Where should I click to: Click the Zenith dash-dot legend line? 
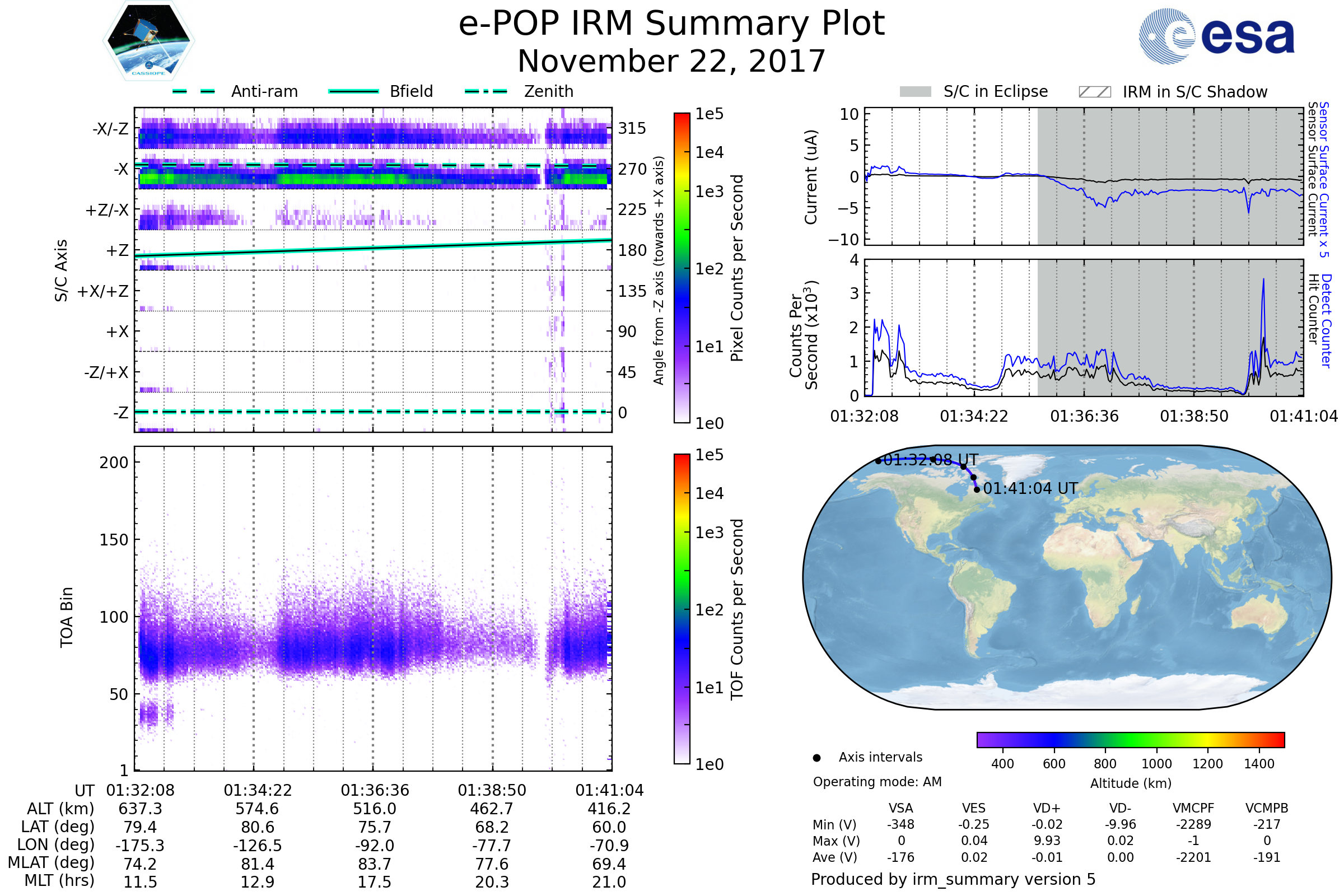pyautogui.click(x=486, y=91)
